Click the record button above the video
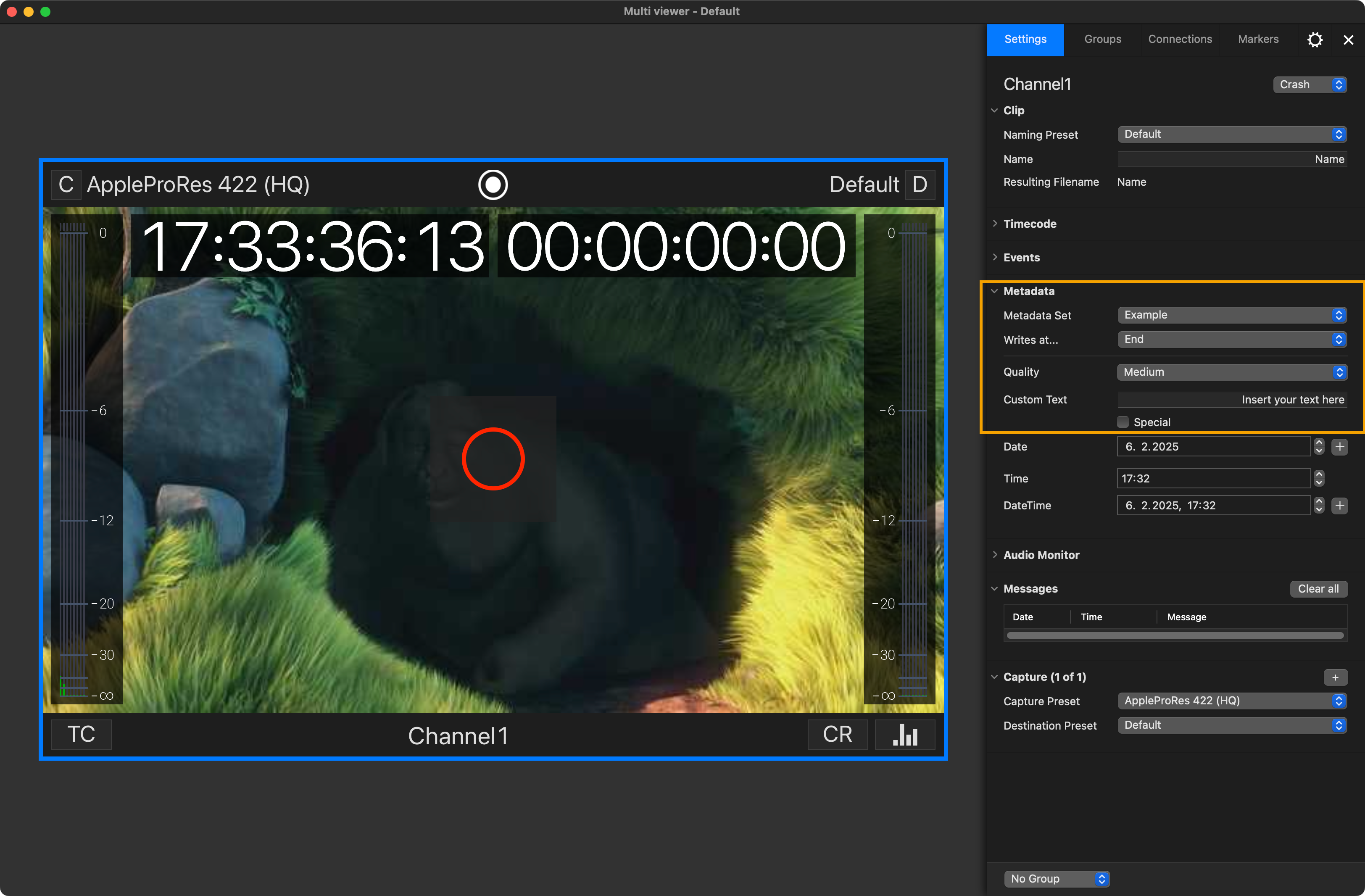Image resolution: width=1365 pixels, height=896 pixels. pos(493,185)
